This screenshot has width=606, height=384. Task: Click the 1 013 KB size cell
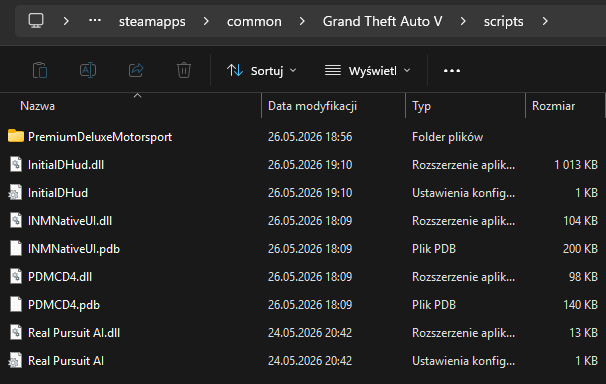576,165
